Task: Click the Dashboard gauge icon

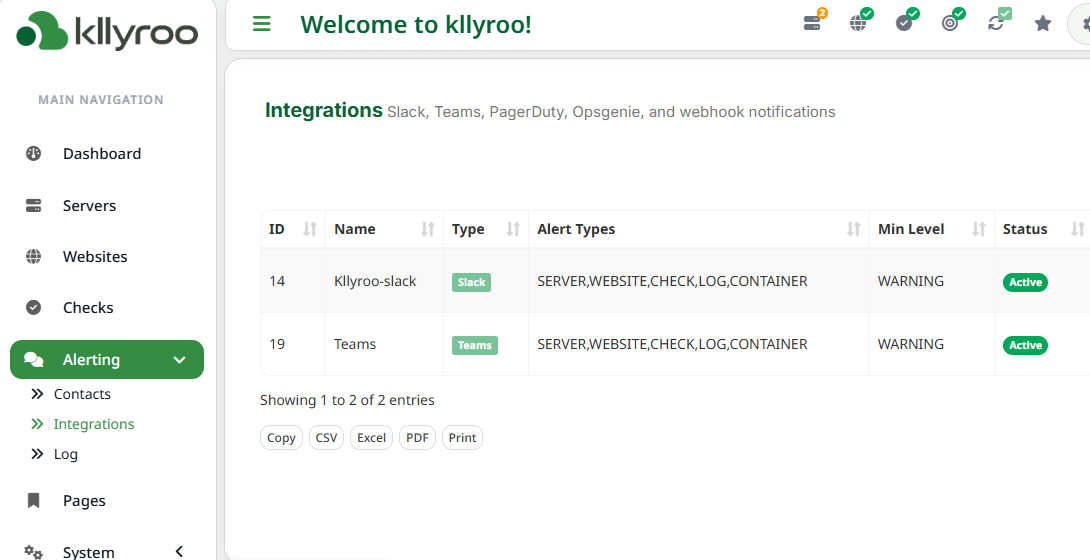Action: pyautogui.click(x=33, y=154)
